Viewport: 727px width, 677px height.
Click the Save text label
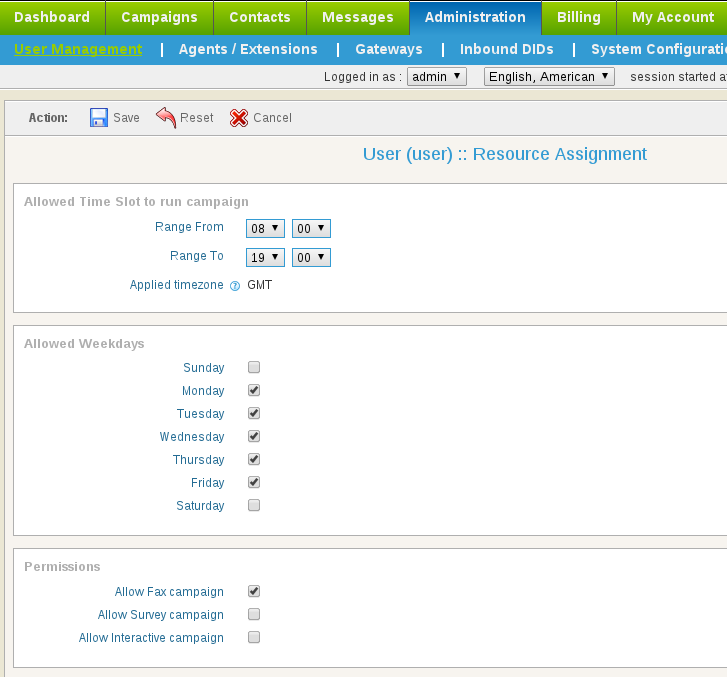pos(127,118)
